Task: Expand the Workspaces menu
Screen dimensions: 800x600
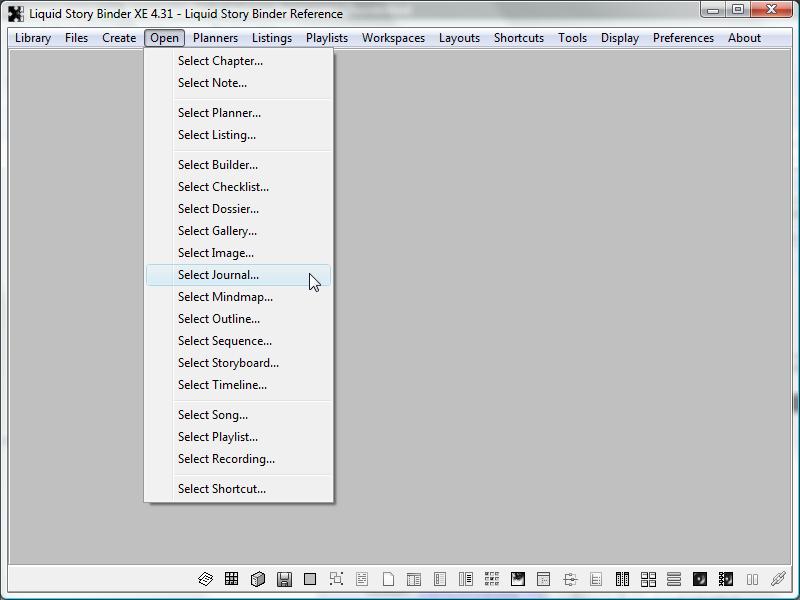Action: click(x=393, y=38)
